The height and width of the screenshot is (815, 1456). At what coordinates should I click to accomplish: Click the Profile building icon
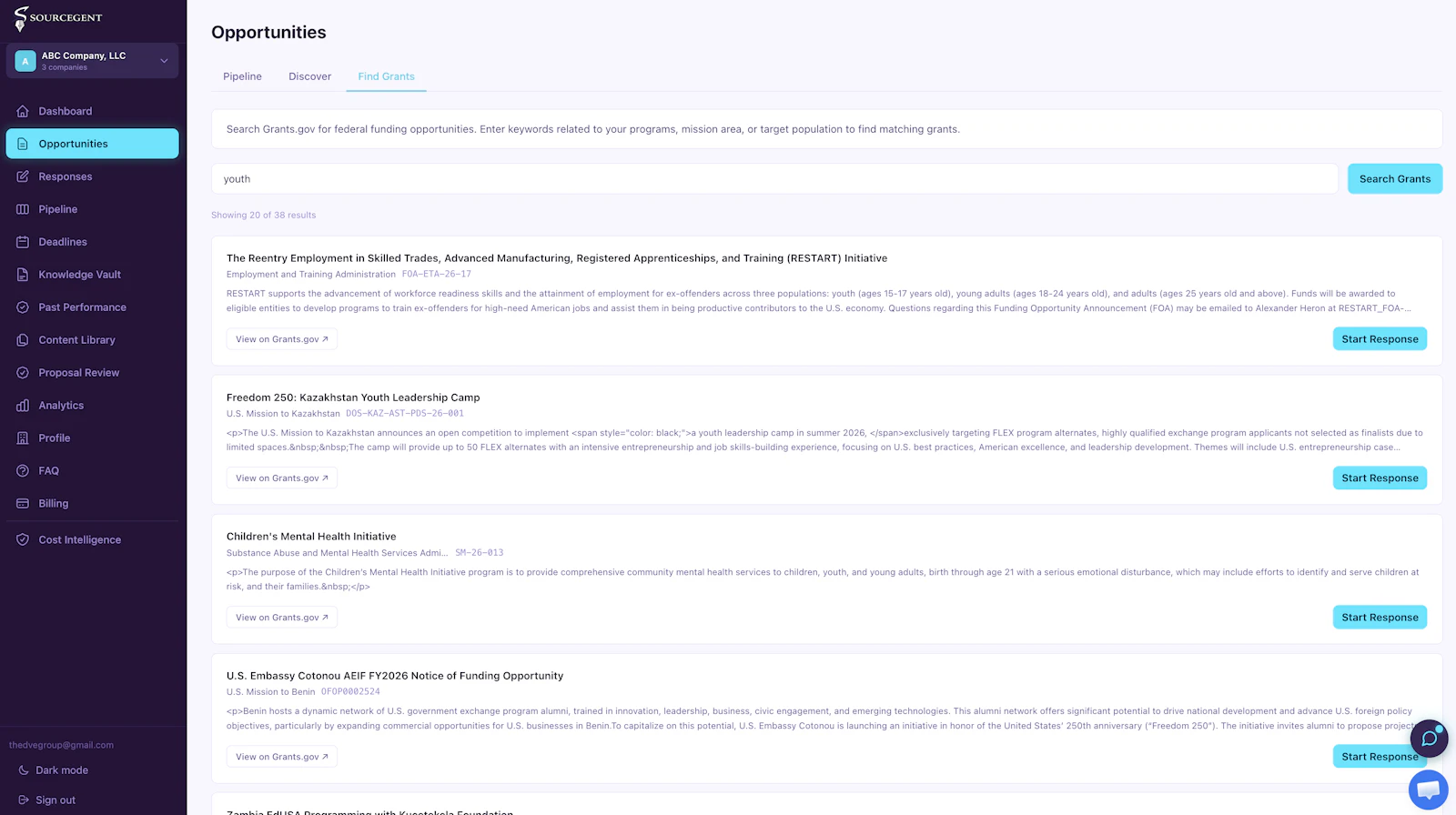23,438
